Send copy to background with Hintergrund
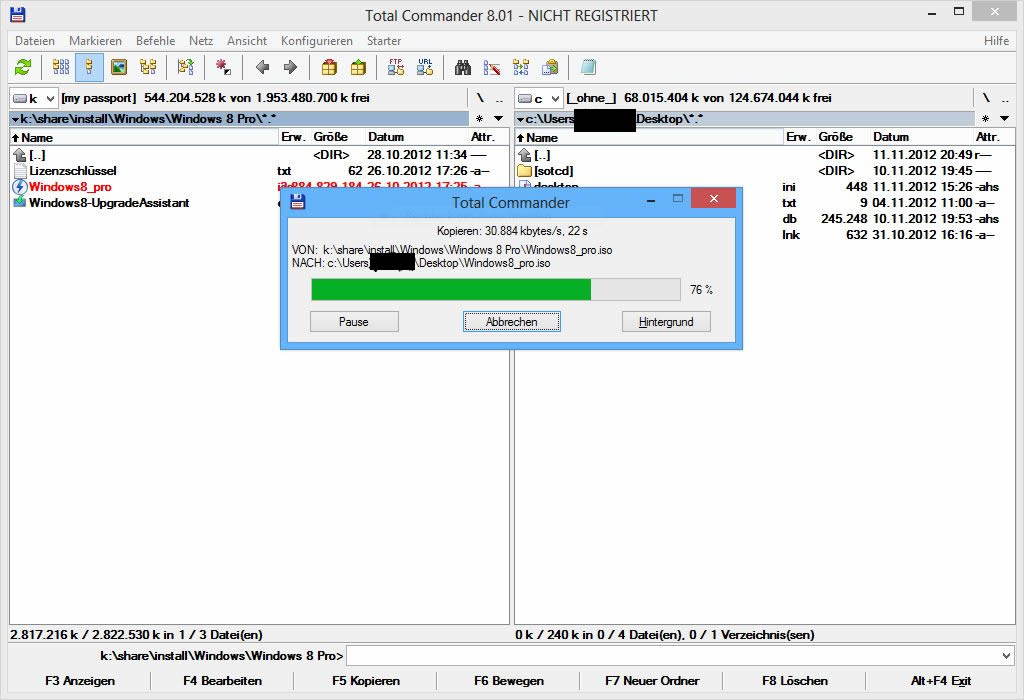The width and height of the screenshot is (1024, 700). (x=666, y=322)
